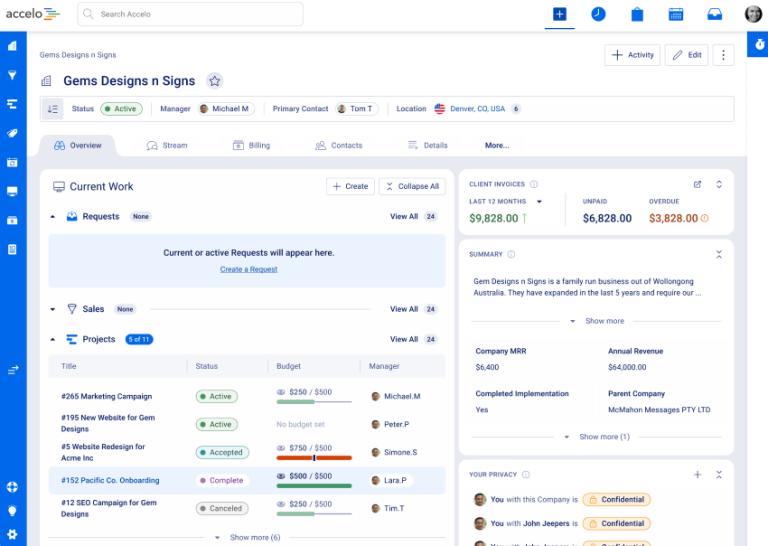Click the budget bar for Website Redesign
This screenshot has height=546, width=768.
(314, 458)
